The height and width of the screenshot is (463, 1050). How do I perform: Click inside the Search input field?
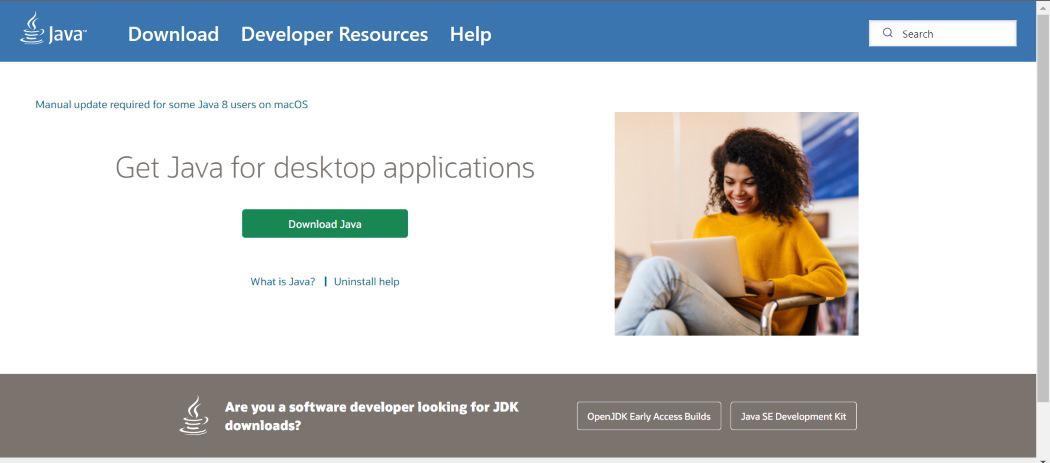pos(942,34)
